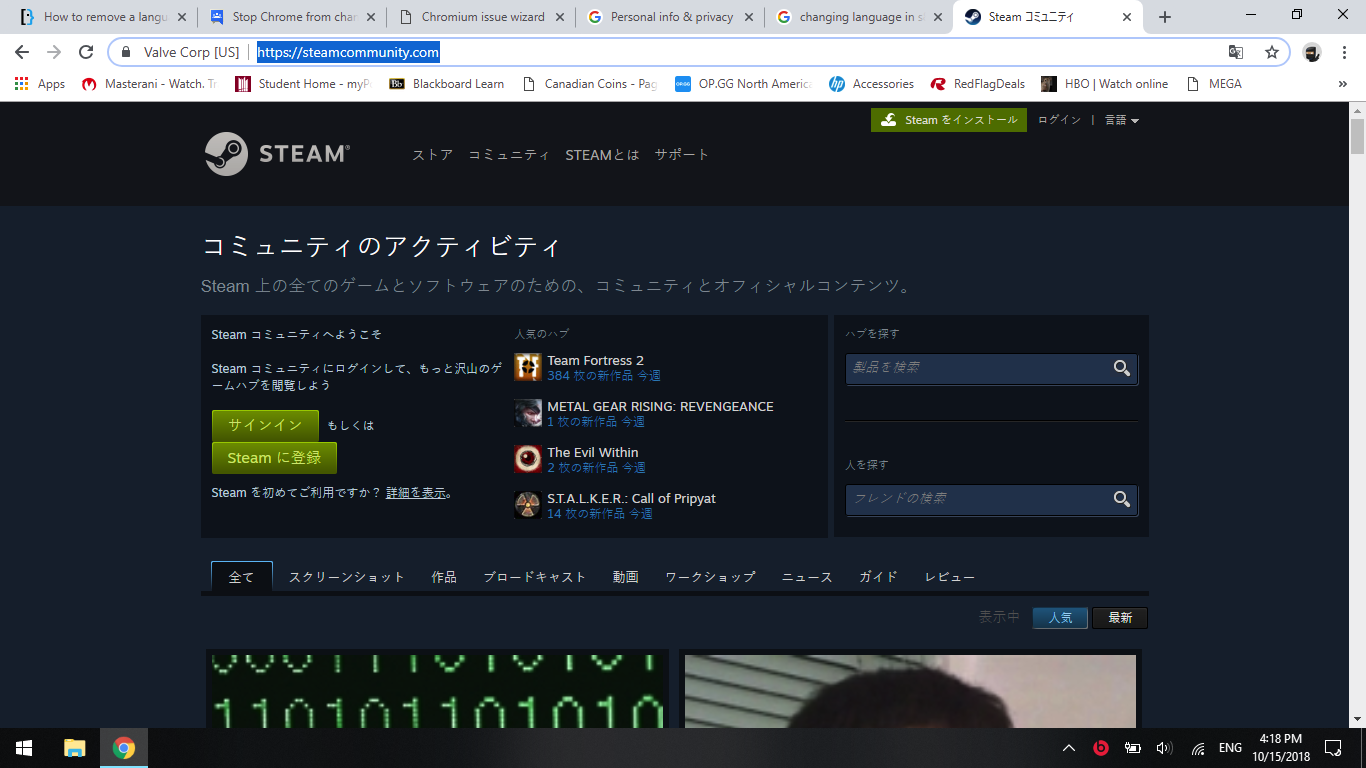The height and width of the screenshot is (768, 1366).
Task: Expand the 言語 language dropdown
Action: coord(1121,120)
